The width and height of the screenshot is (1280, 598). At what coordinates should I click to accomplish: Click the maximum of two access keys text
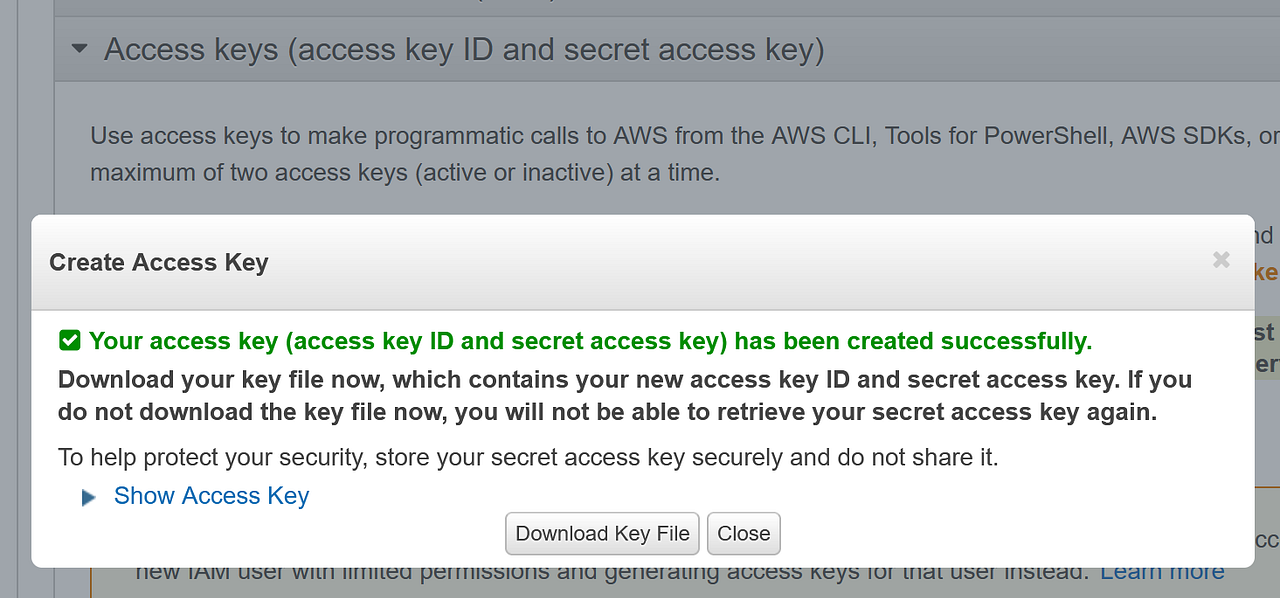[404, 172]
